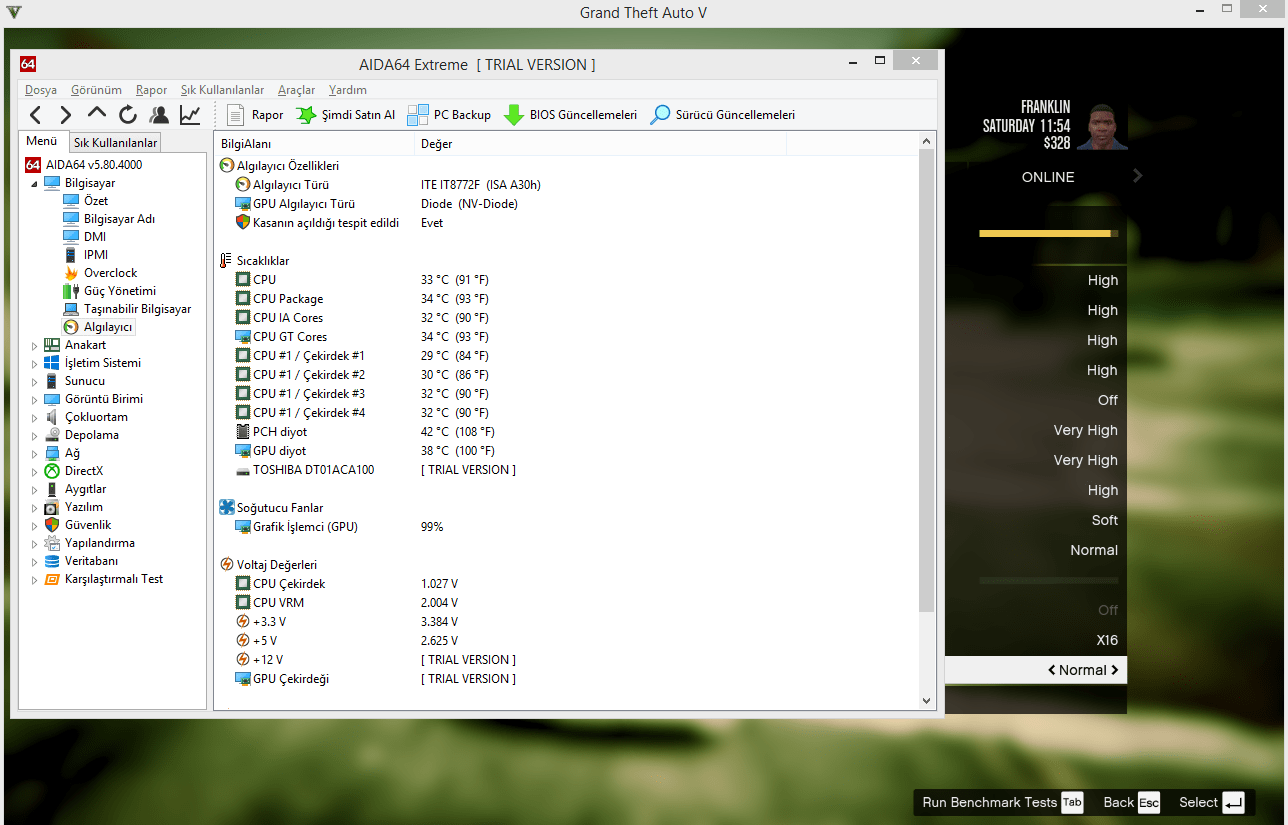The width and height of the screenshot is (1288, 825).
Task: Select the Algılayıcı tree item
Action: click(x=108, y=327)
